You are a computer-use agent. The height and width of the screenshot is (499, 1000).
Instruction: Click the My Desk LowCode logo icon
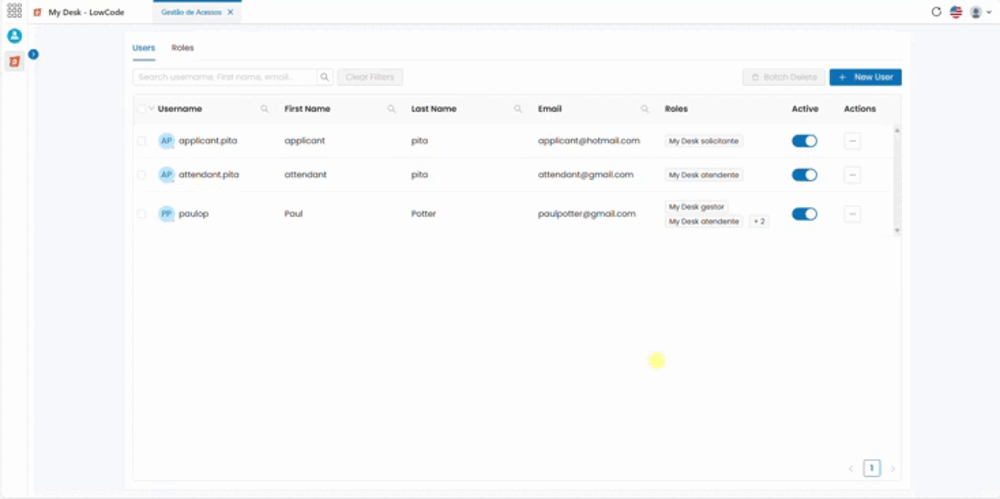pos(37,12)
